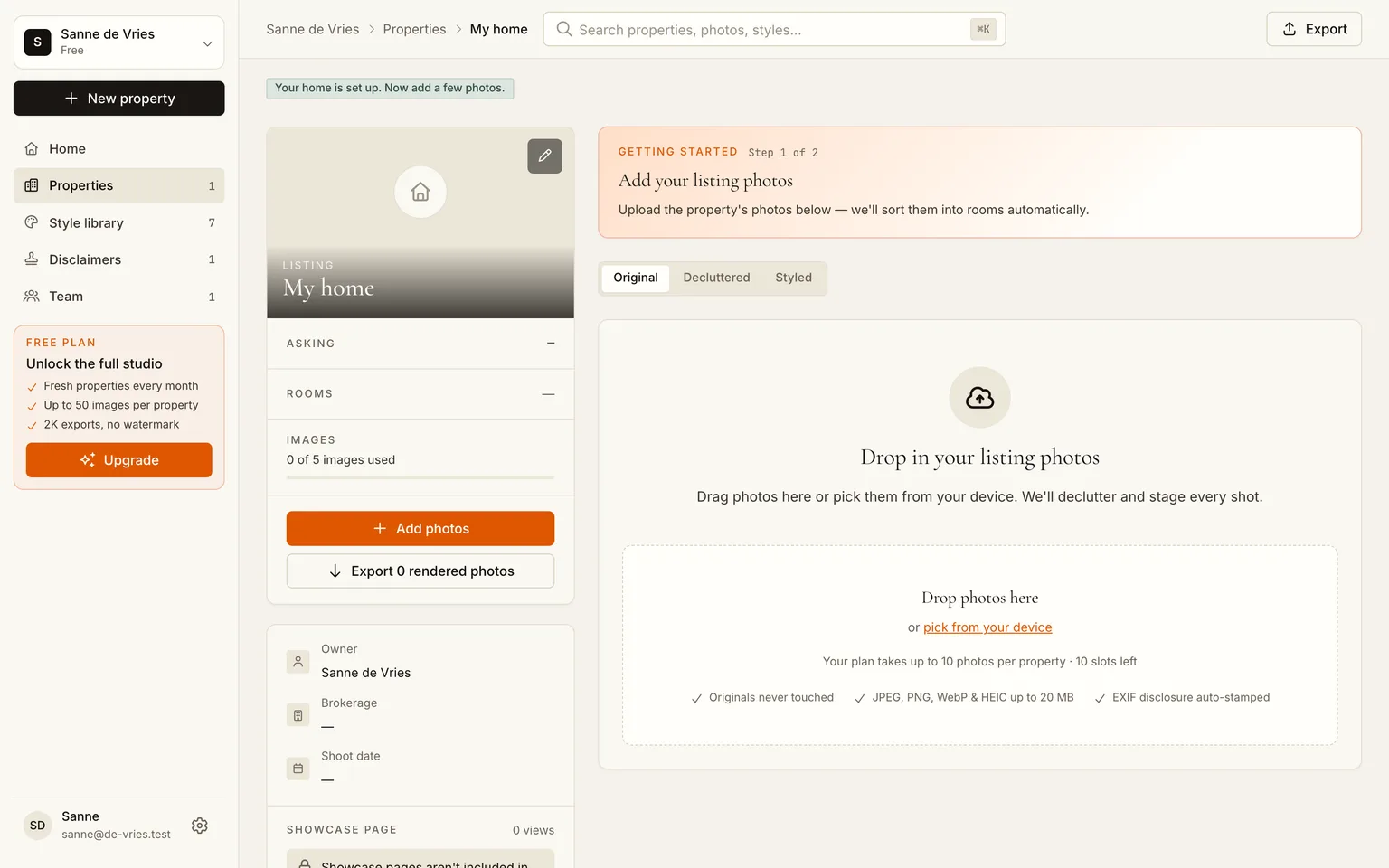Click the Brokerage building icon
The image size is (1389, 868).
pyautogui.click(x=298, y=715)
